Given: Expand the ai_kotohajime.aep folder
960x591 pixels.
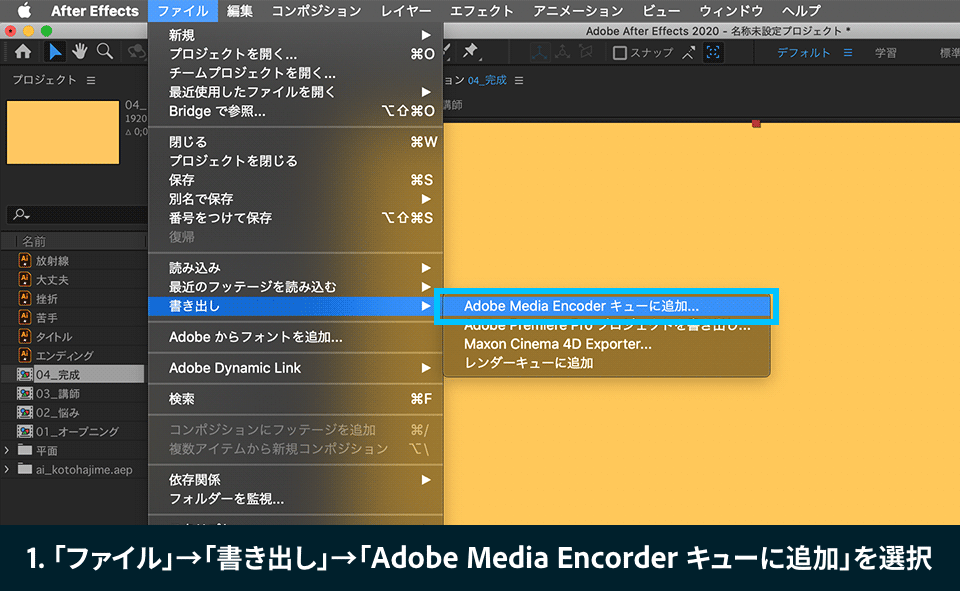Looking at the screenshot, I should [7, 469].
